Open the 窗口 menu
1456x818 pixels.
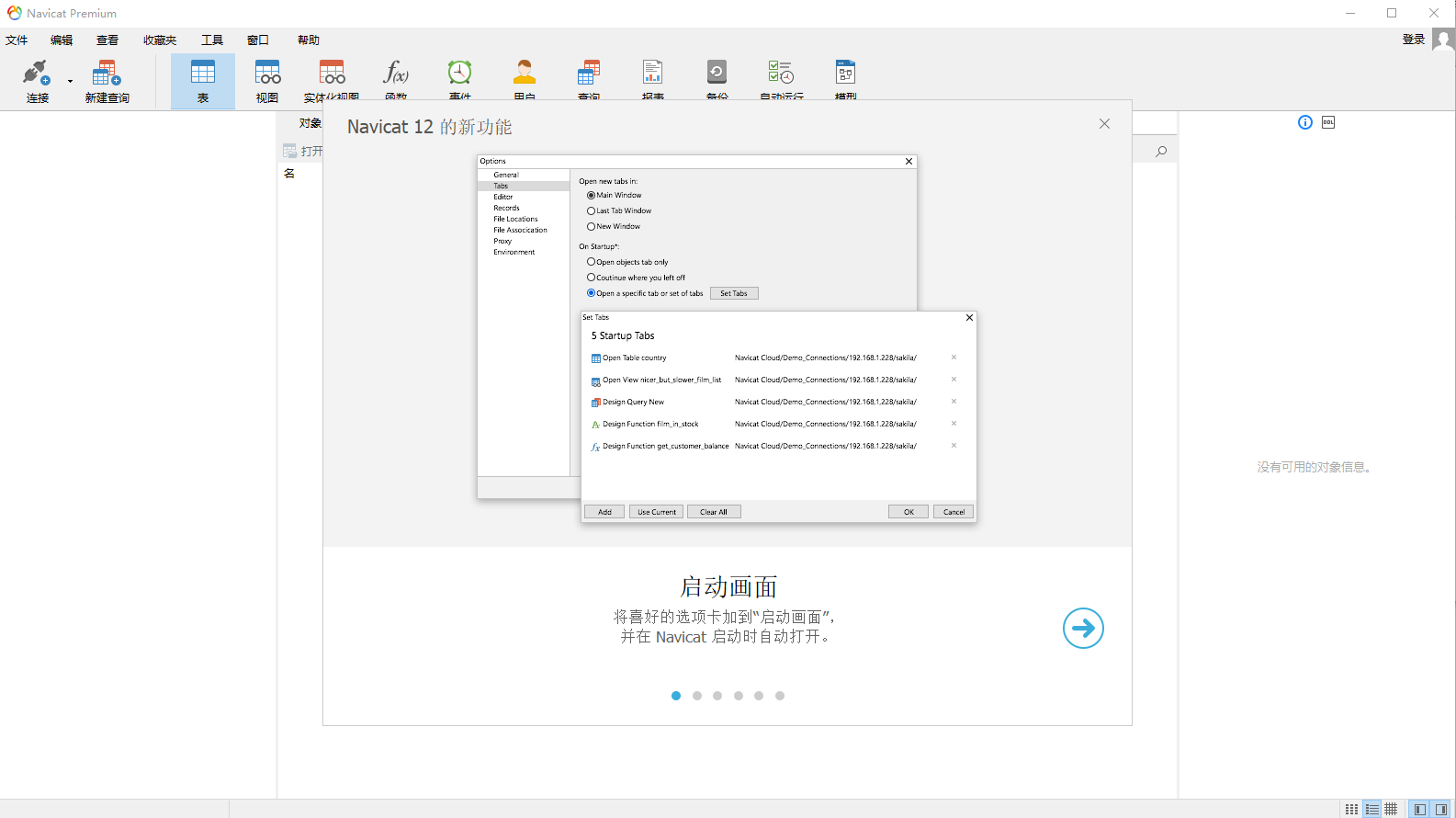[x=258, y=40]
